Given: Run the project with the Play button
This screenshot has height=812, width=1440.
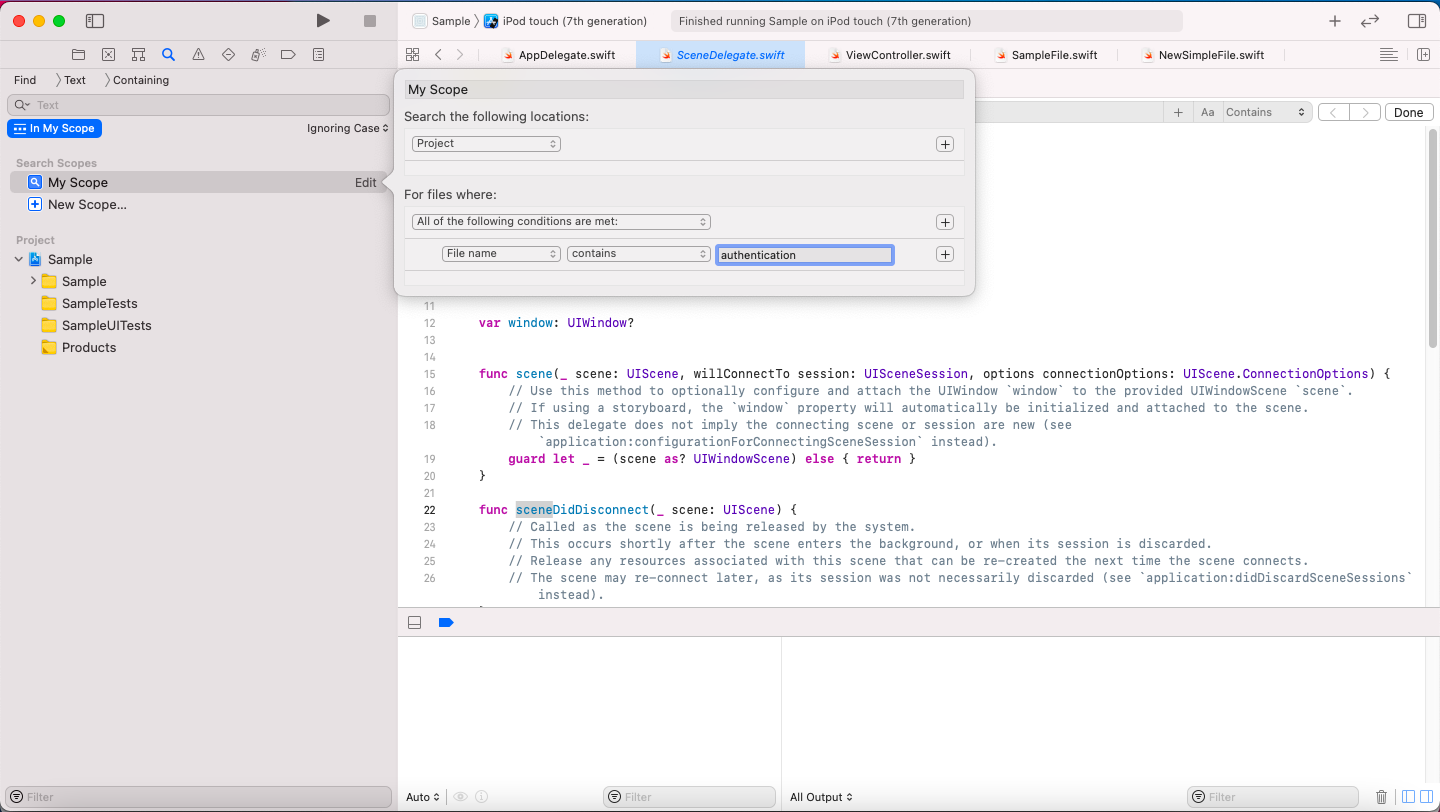Looking at the screenshot, I should click(322, 21).
